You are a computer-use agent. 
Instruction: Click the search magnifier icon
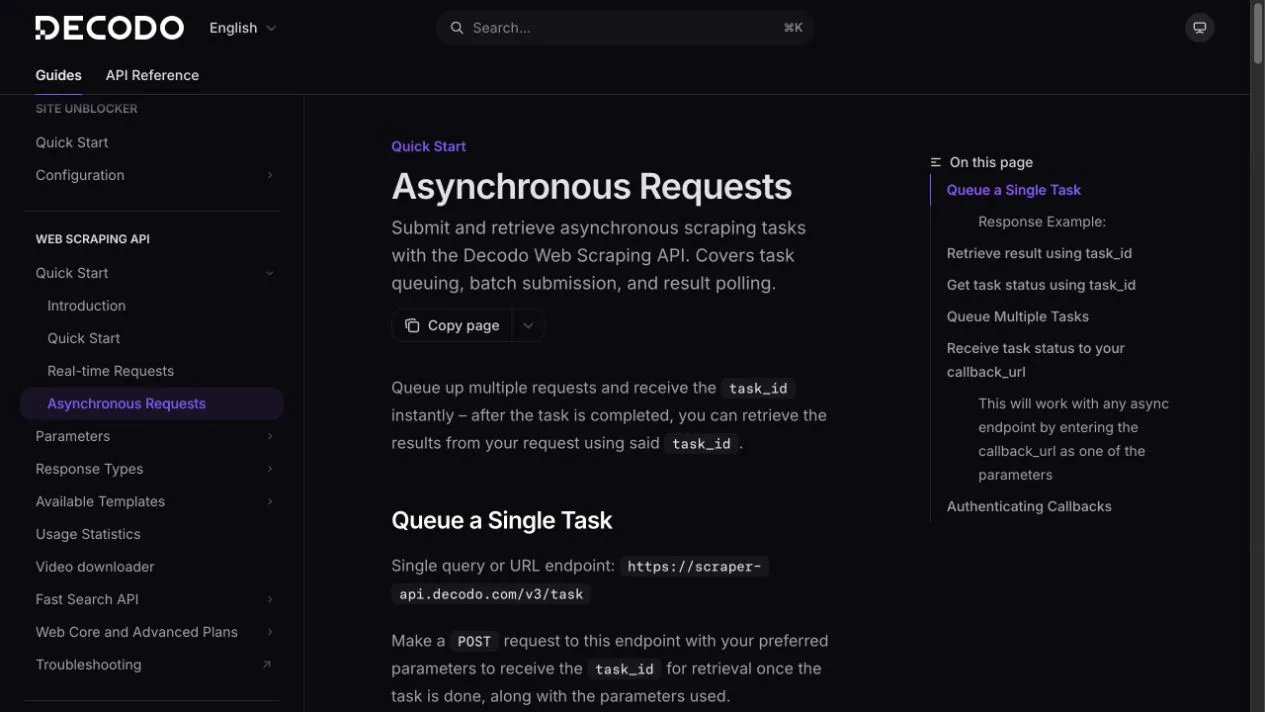pos(457,28)
